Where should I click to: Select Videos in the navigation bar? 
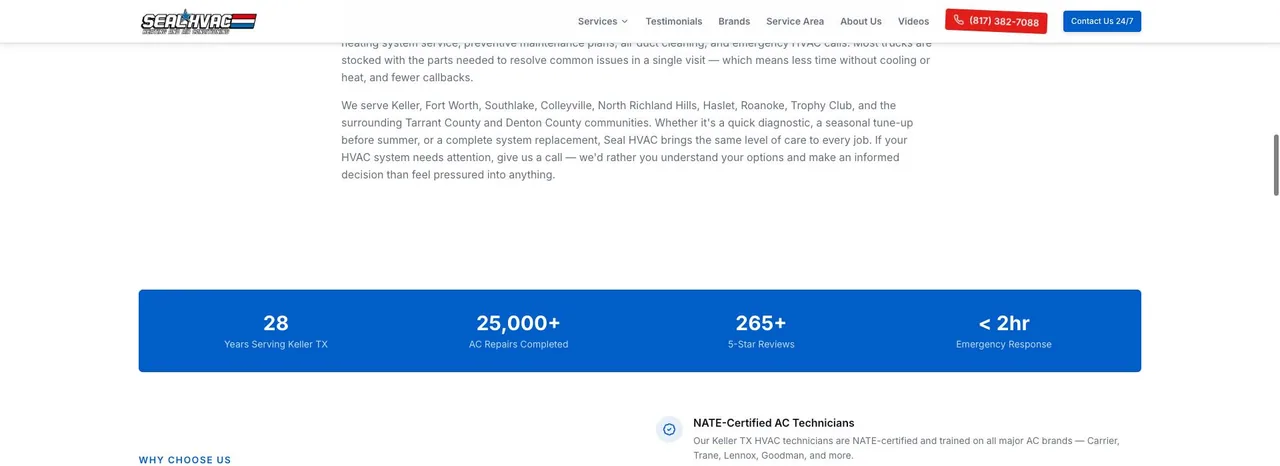pyautogui.click(x=913, y=21)
